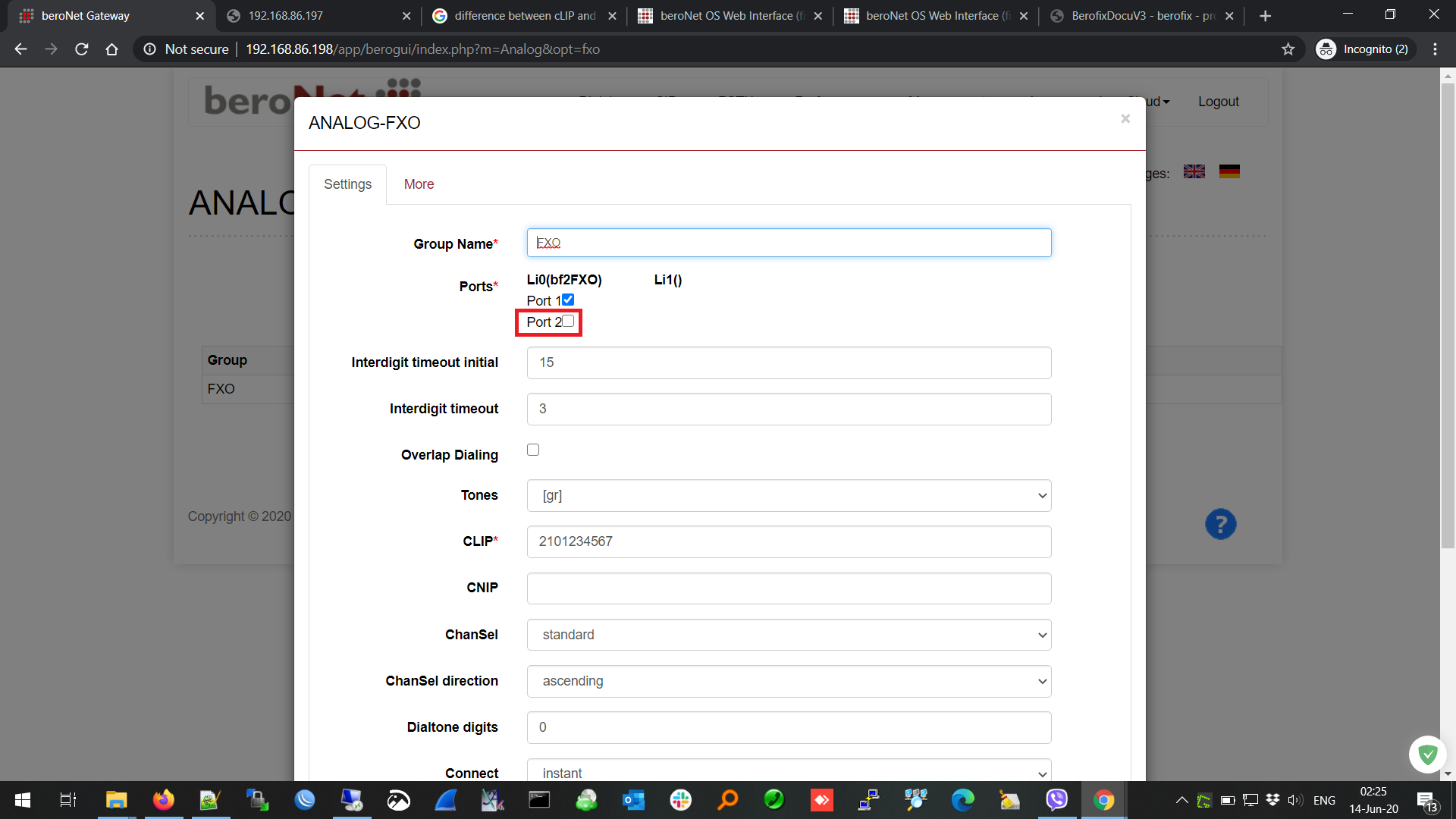Enable the Port 2 checkbox
The width and height of the screenshot is (1456, 819).
(x=568, y=321)
